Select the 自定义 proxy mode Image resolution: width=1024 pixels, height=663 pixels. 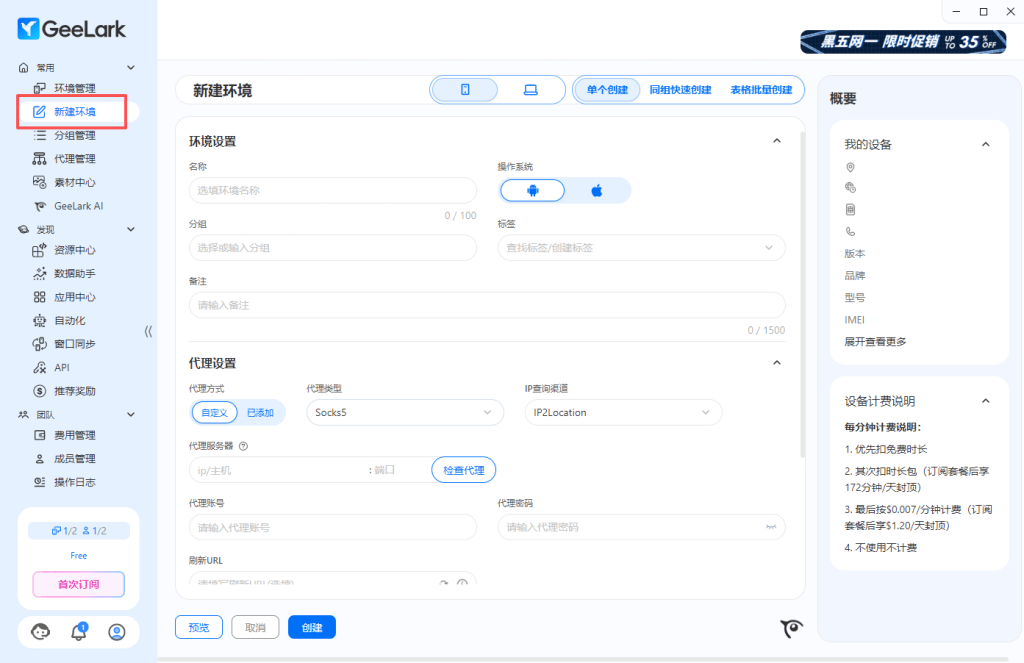pyautogui.click(x=215, y=412)
